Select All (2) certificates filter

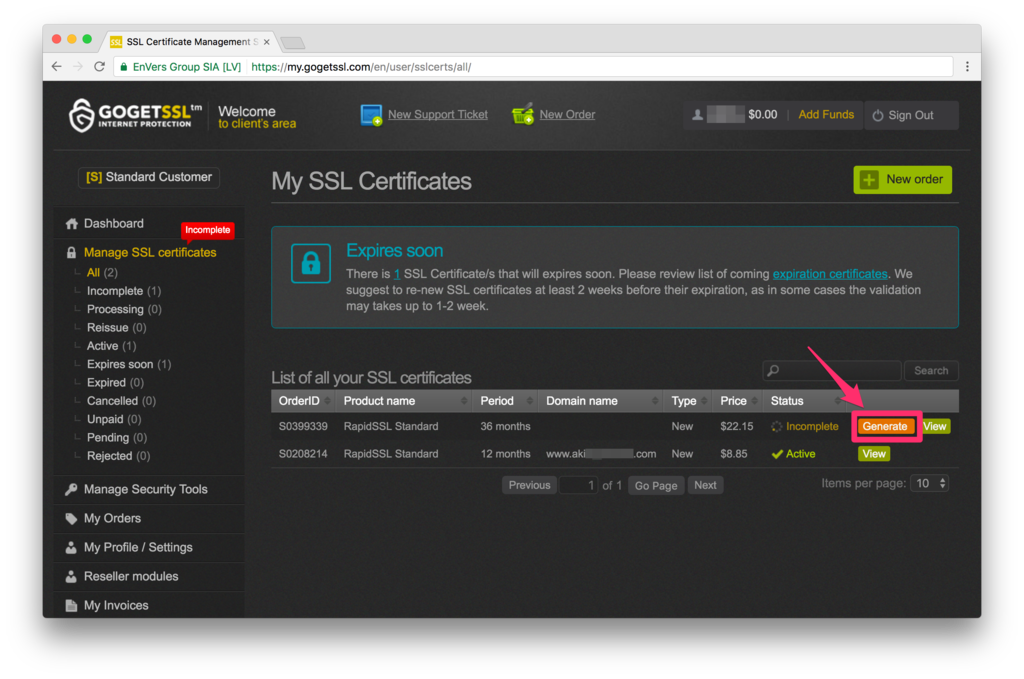pos(102,273)
